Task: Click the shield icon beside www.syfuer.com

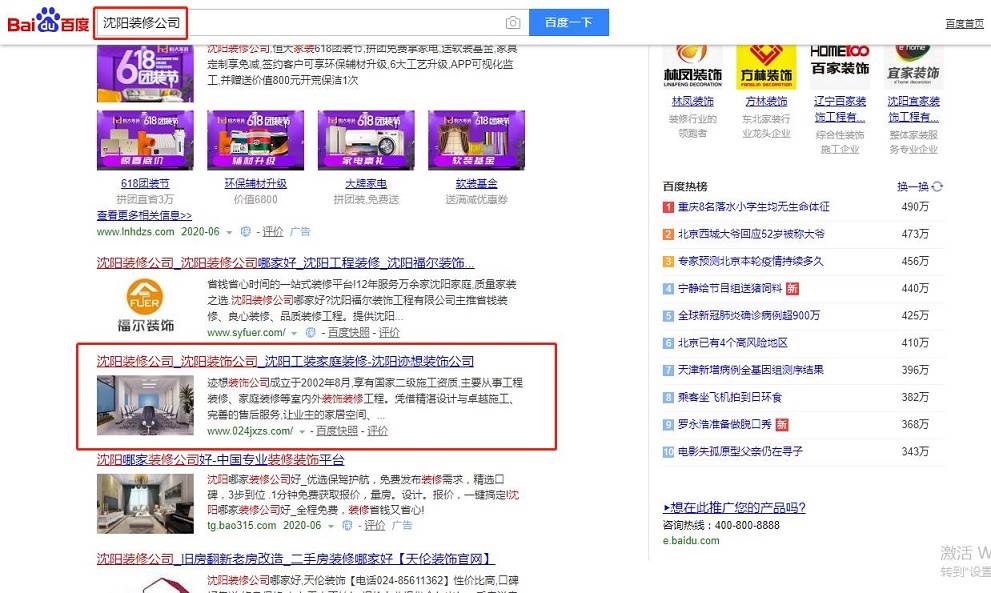Action: pyautogui.click(x=310, y=333)
